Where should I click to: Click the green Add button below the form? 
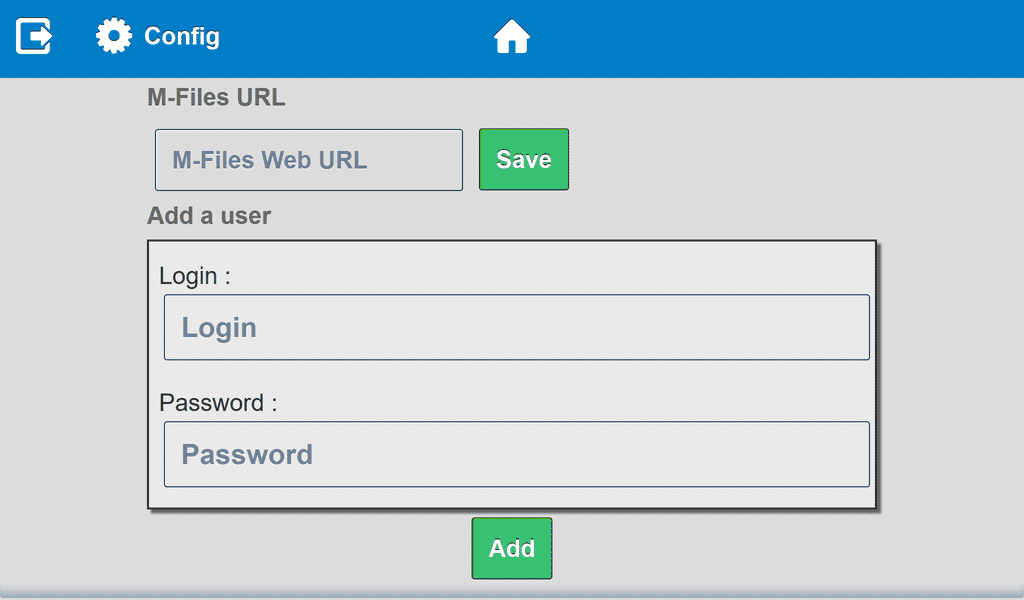click(x=511, y=548)
